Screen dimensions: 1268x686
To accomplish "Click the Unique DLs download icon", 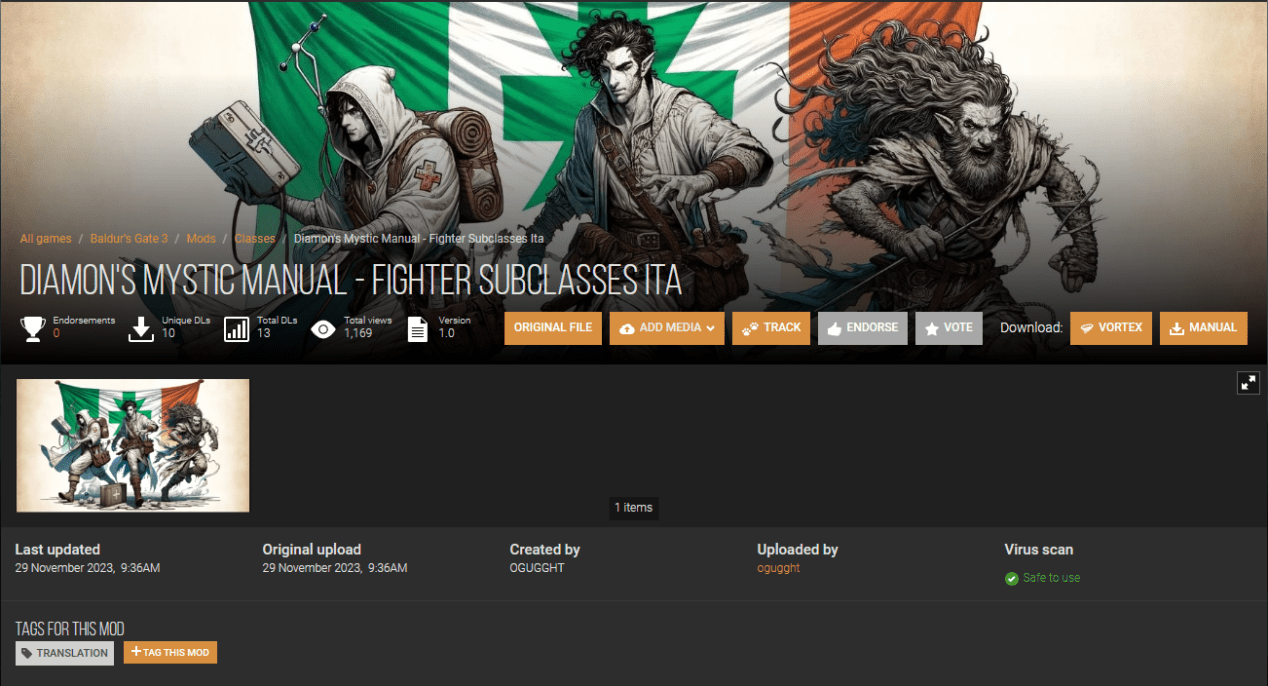I will pos(141,329).
